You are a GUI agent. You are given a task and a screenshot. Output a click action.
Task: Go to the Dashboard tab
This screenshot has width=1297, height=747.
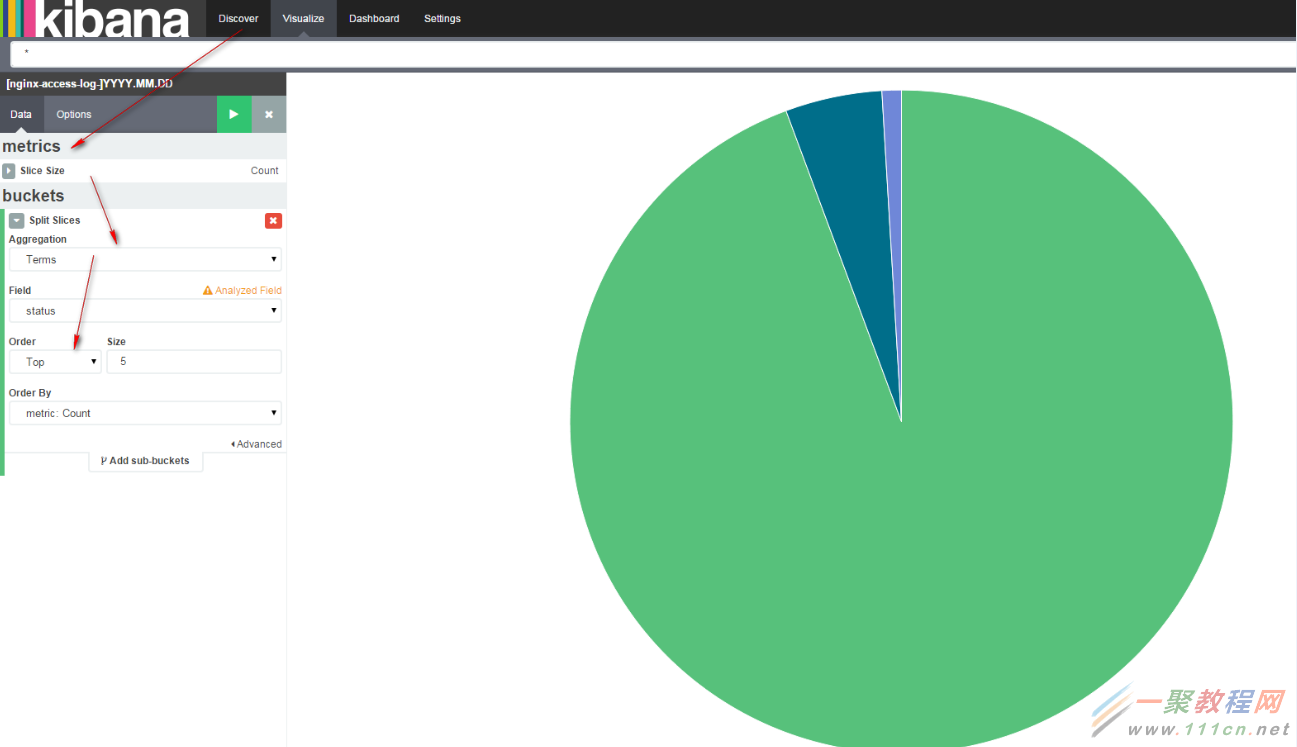click(374, 18)
